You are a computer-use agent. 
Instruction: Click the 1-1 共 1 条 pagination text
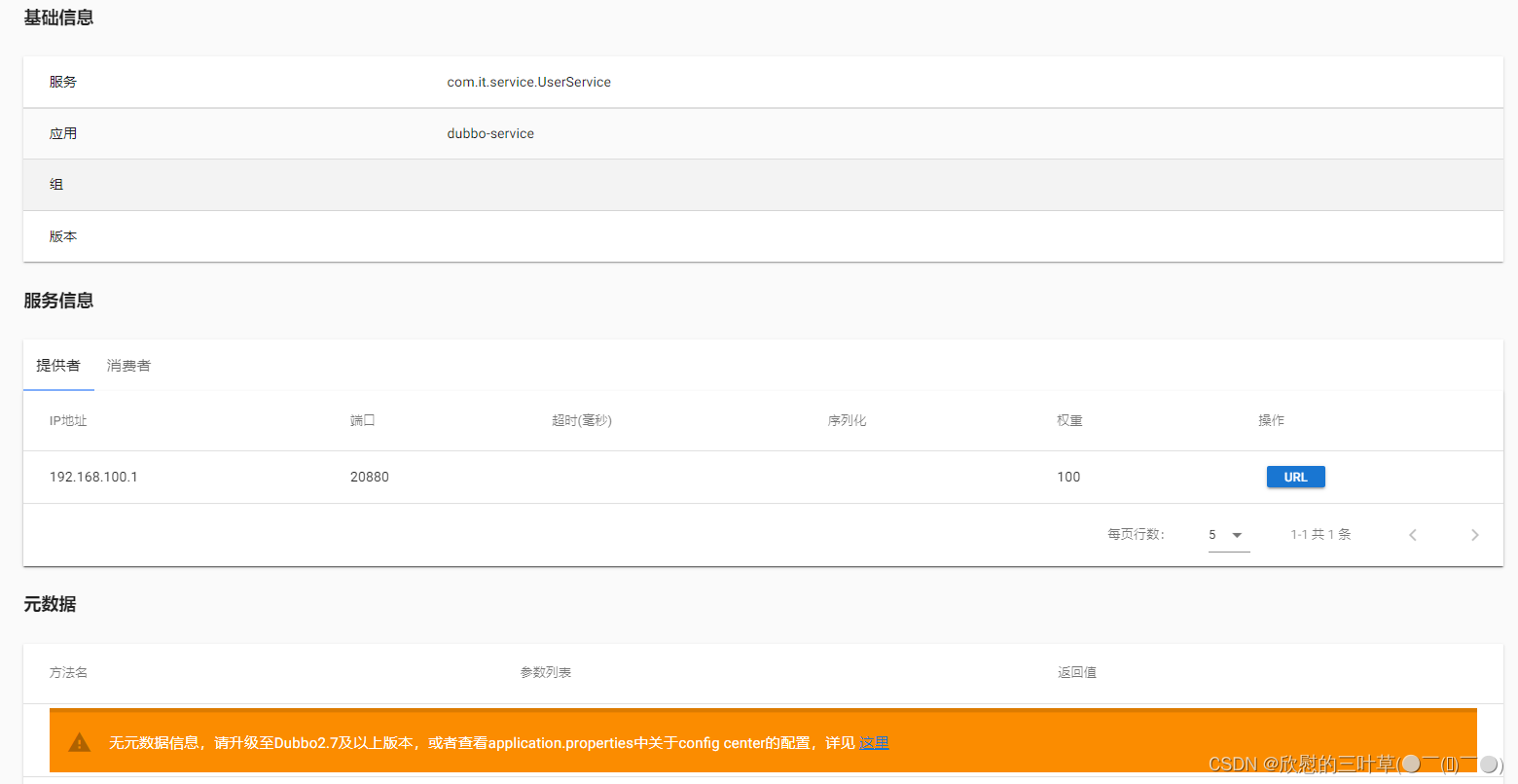pos(1320,534)
